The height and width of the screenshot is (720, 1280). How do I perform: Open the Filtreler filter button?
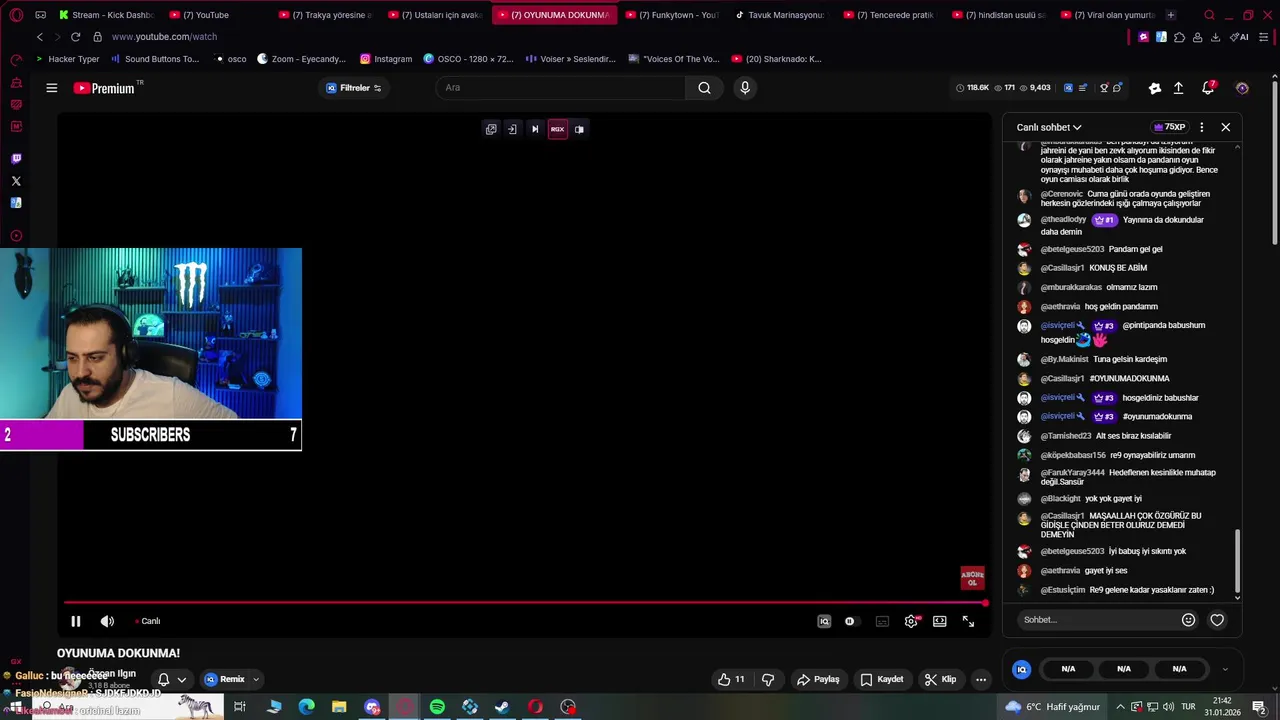point(354,88)
